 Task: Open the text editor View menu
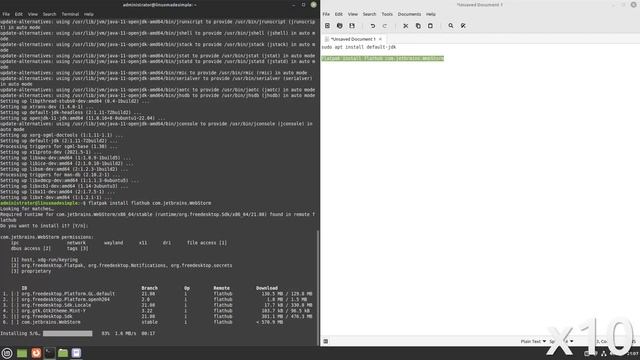point(353,14)
